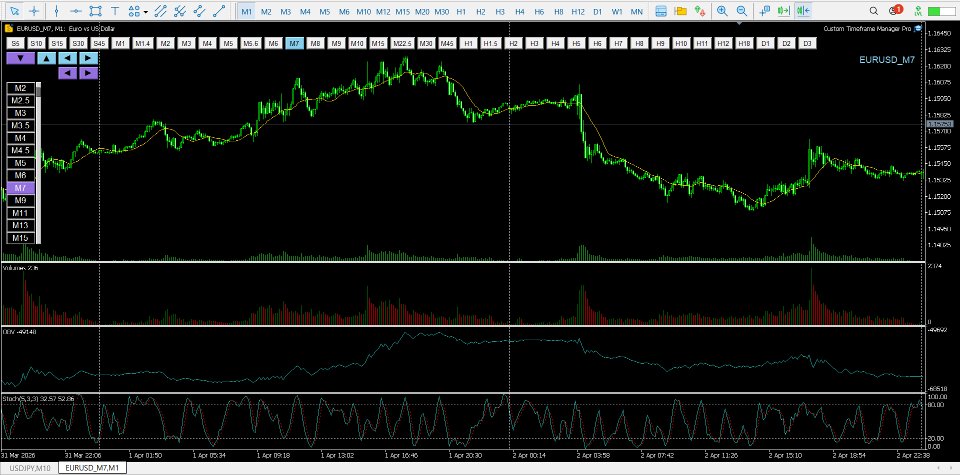Click the Custom Timeframe Manager Pro text
Screen dimensions: 960x475
coord(867,28)
